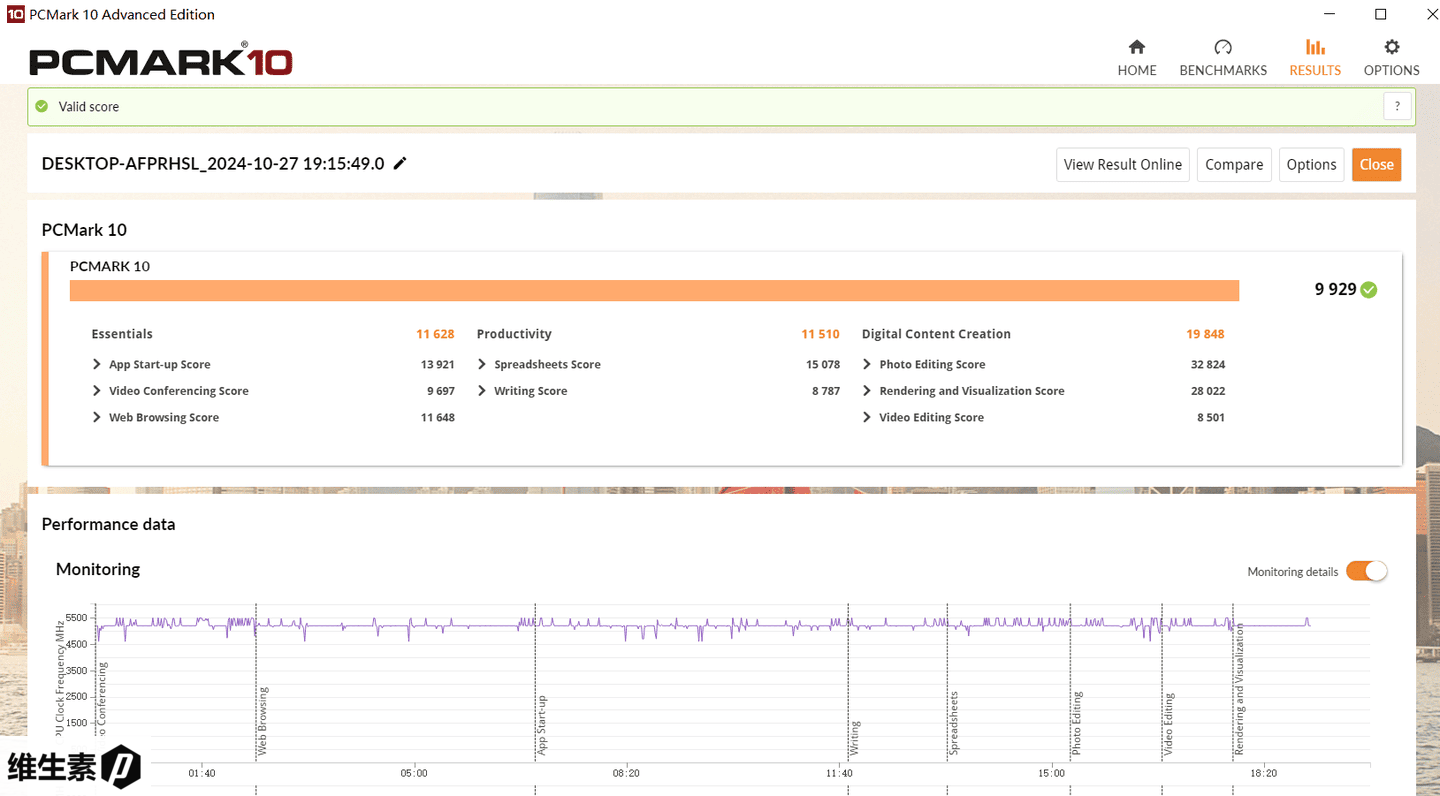
Task: Expand Spreadsheets Score breakdown
Action: [x=482, y=365]
